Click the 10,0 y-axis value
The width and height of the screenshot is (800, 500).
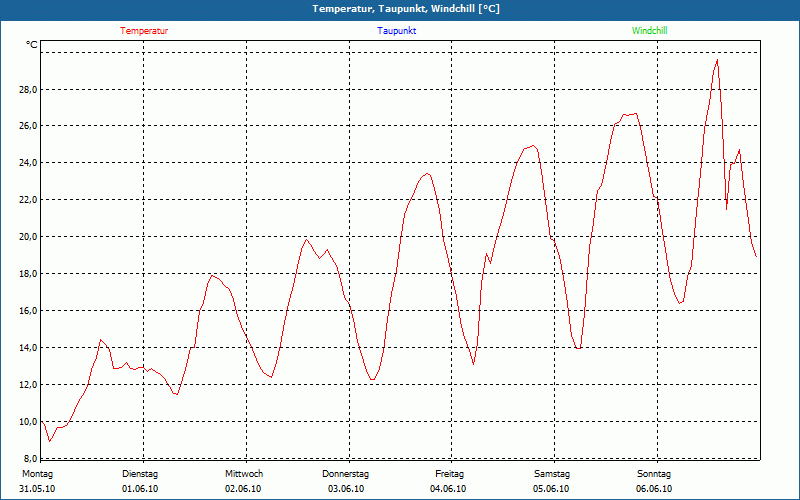click(29, 422)
